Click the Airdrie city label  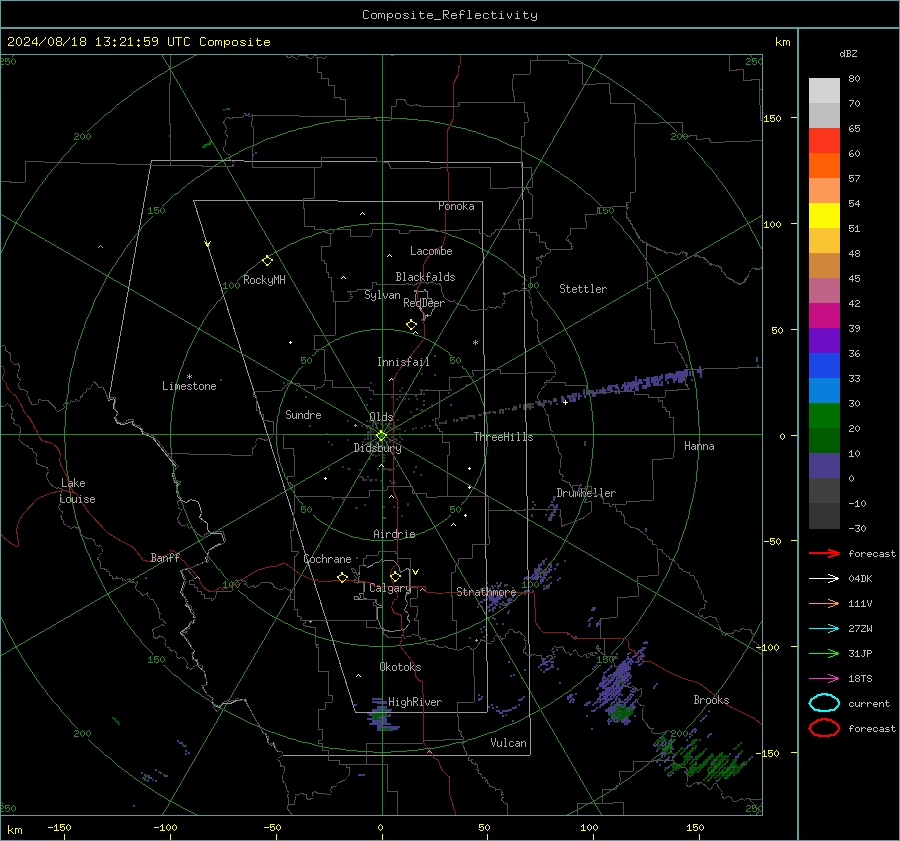coord(394,534)
